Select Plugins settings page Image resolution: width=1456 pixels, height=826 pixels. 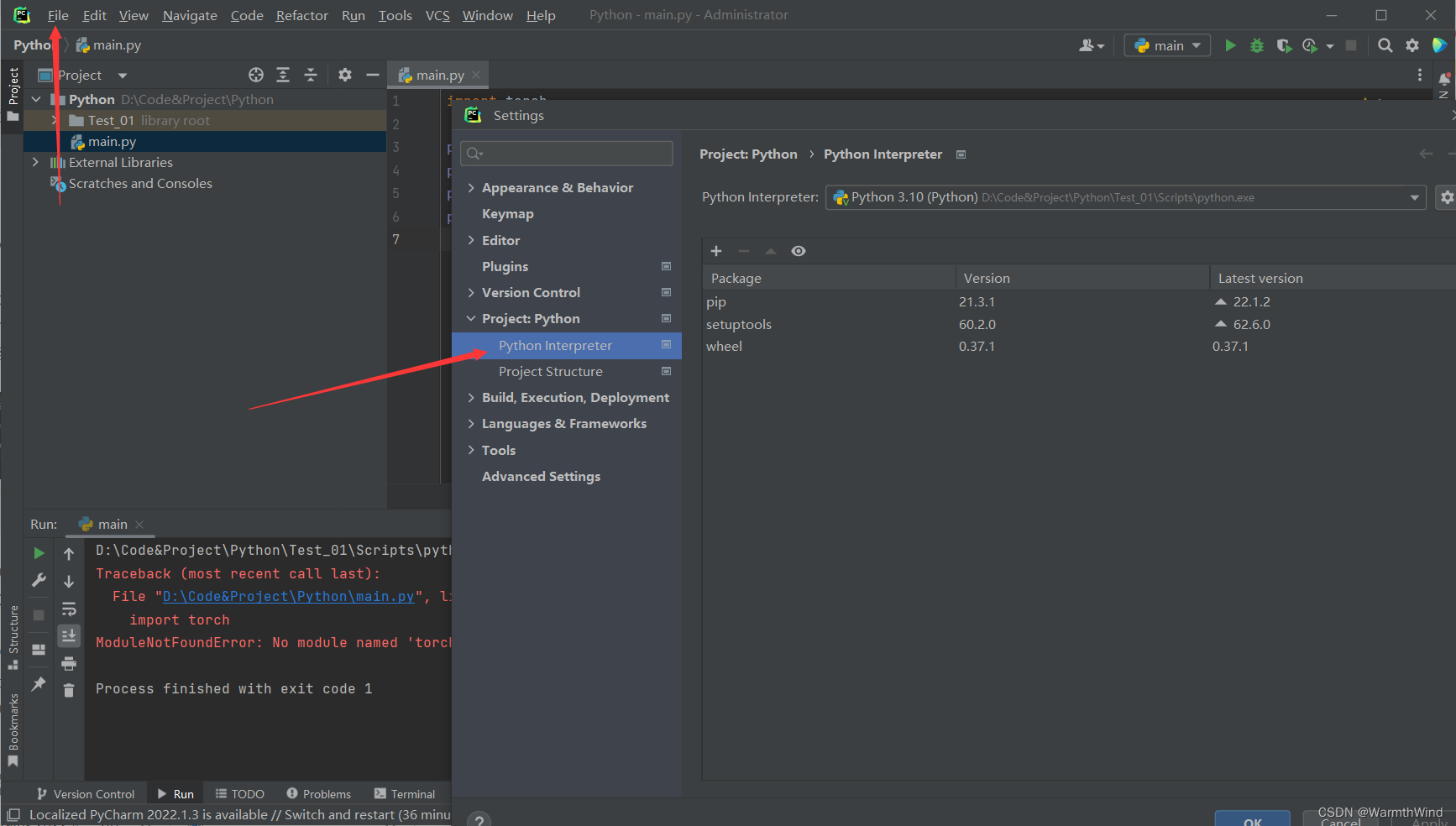[x=505, y=266]
